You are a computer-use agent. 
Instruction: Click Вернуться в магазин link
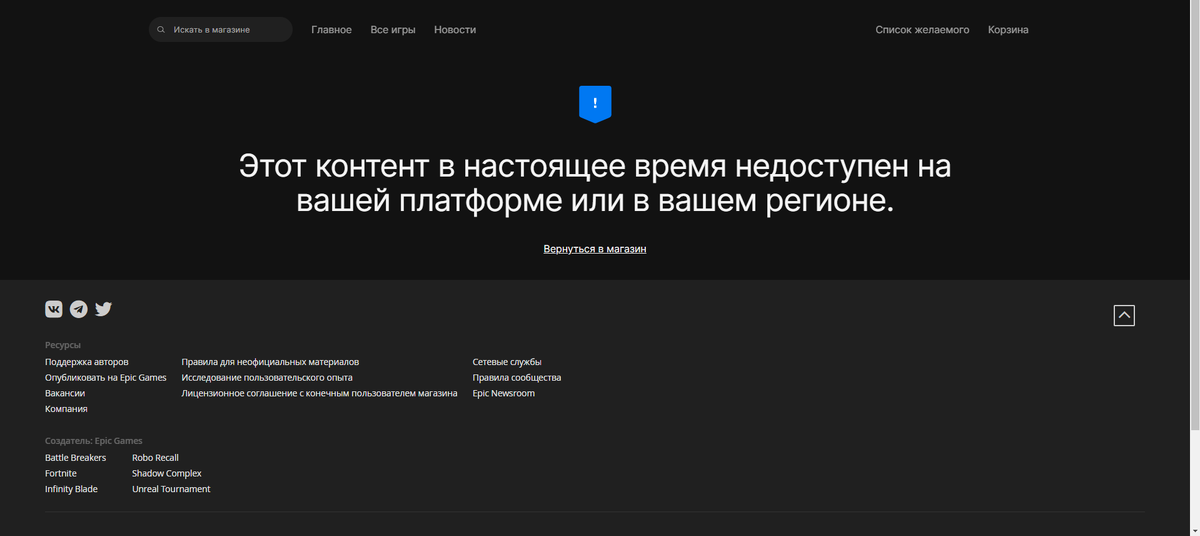click(595, 248)
